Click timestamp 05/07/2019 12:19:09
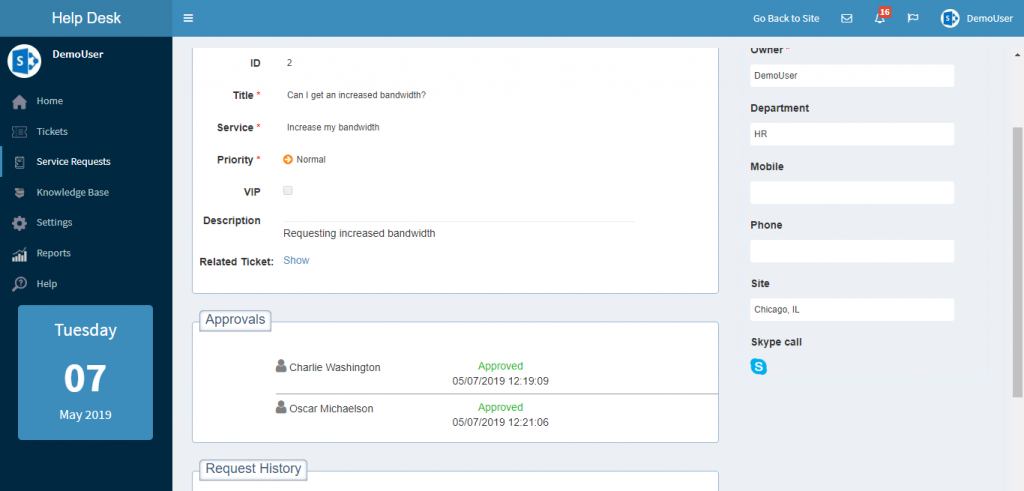Image resolution: width=1024 pixels, height=491 pixels. tap(500, 381)
